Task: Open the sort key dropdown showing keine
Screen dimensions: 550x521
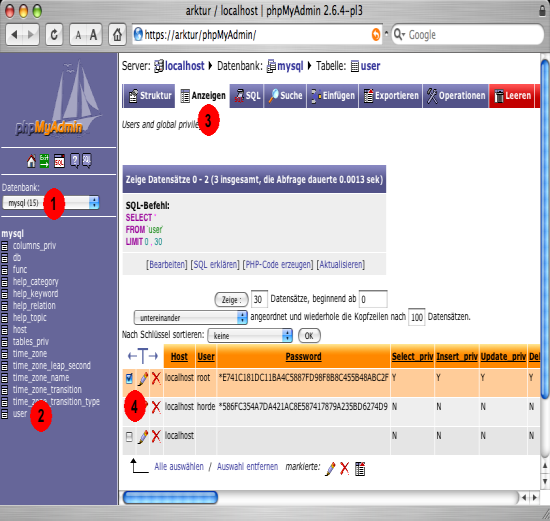Action: [250, 336]
